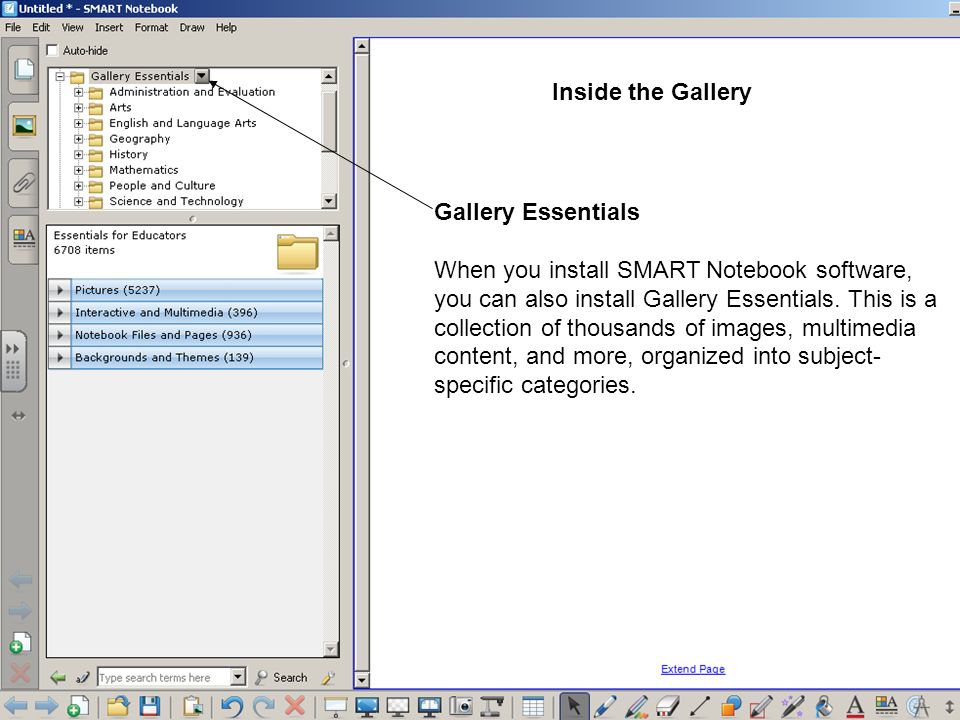
Task: Expand the Mathematics folder
Action: click(x=78, y=170)
